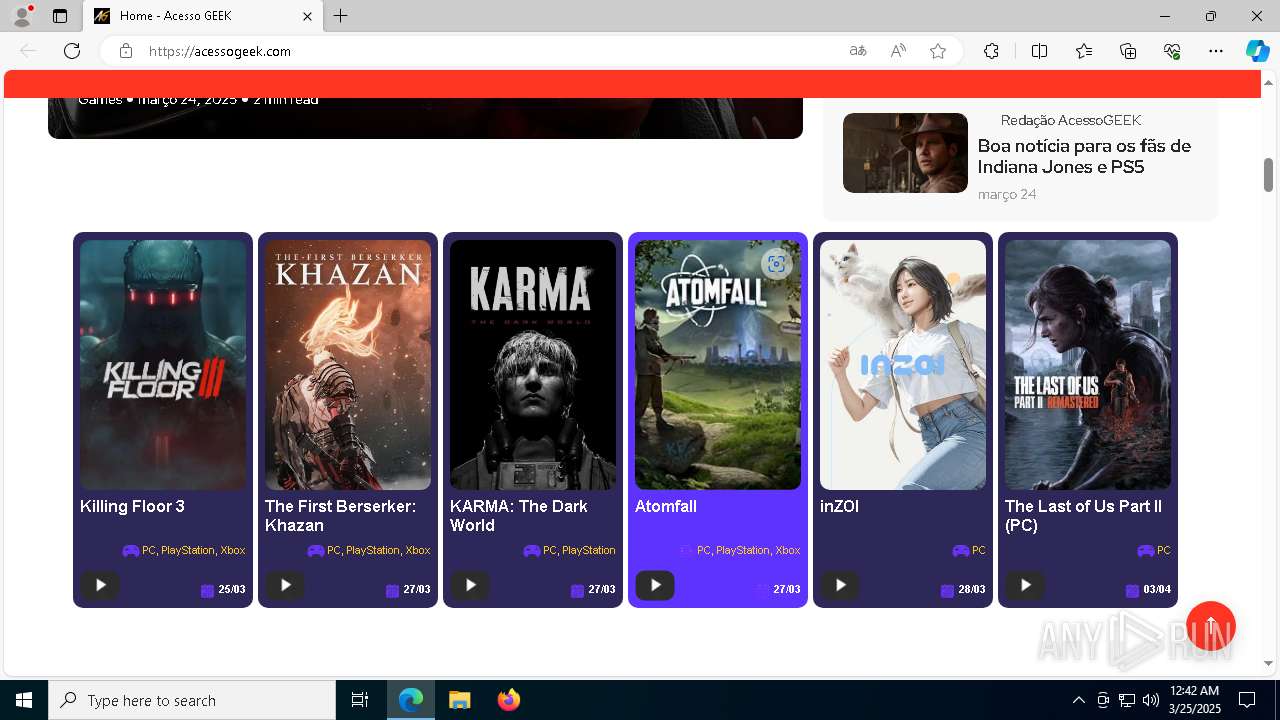Open Windows Start menu

tap(24, 700)
